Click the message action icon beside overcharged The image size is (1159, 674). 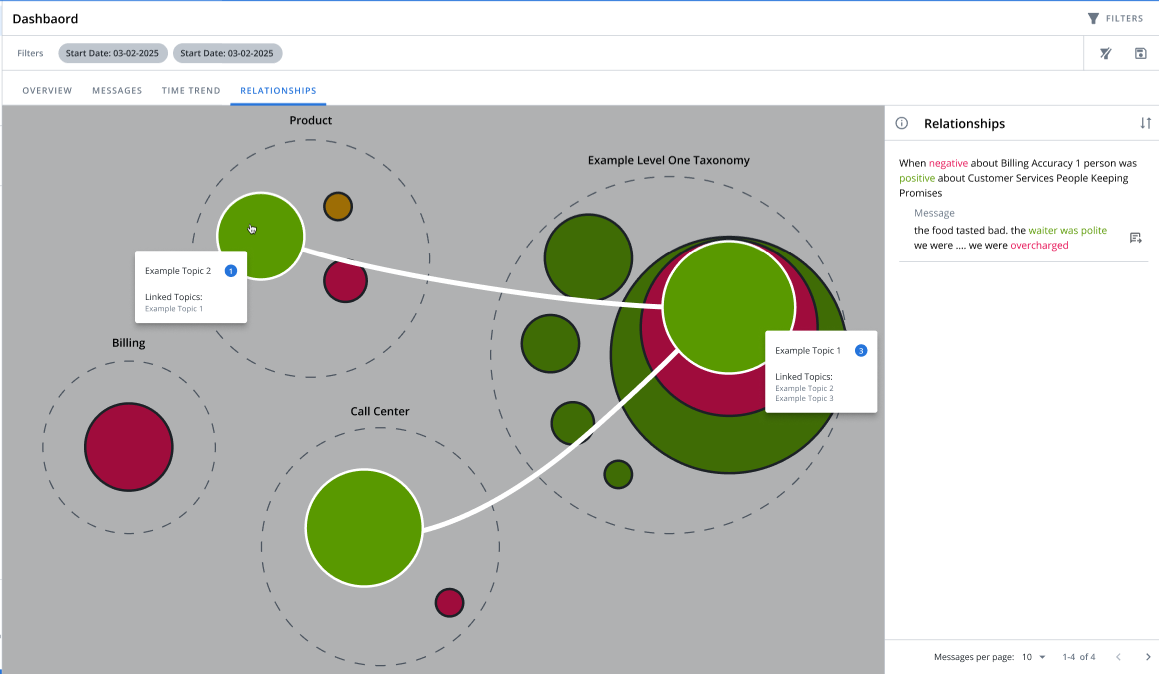1135,238
